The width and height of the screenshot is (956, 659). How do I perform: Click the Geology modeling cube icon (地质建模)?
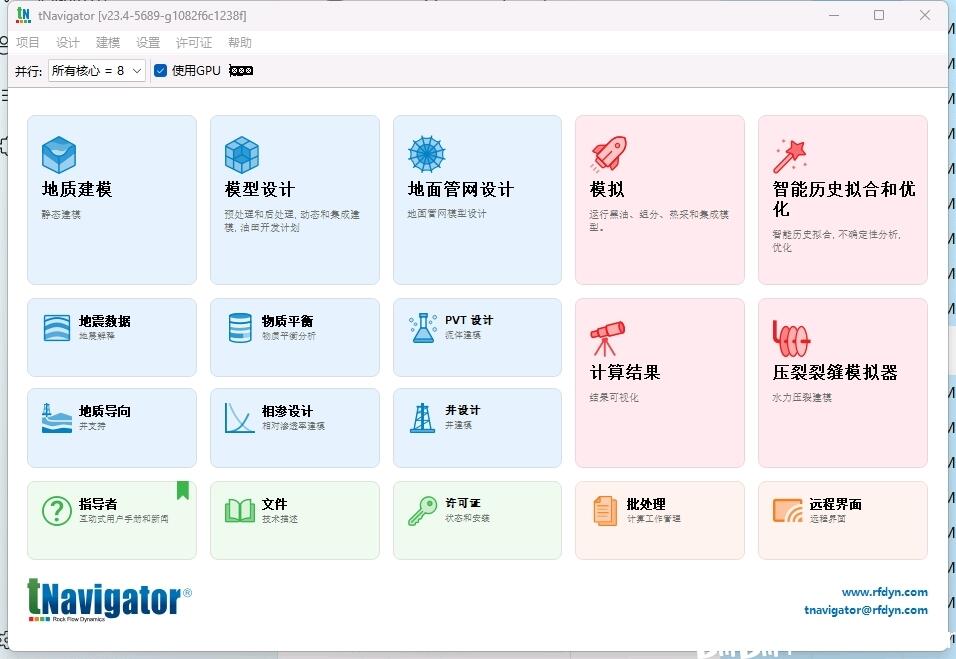click(x=59, y=154)
